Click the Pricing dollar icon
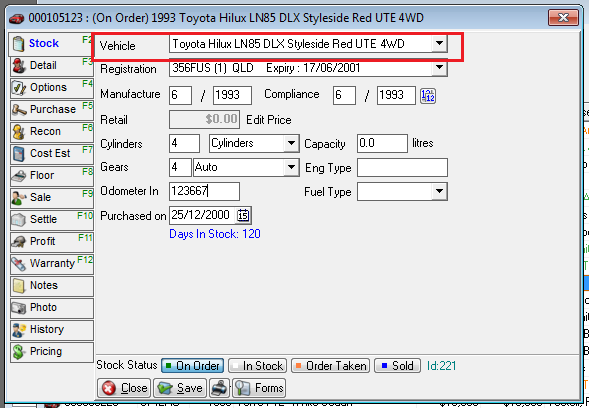Image resolution: width=589 pixels, height=408 pixels. 18,352
